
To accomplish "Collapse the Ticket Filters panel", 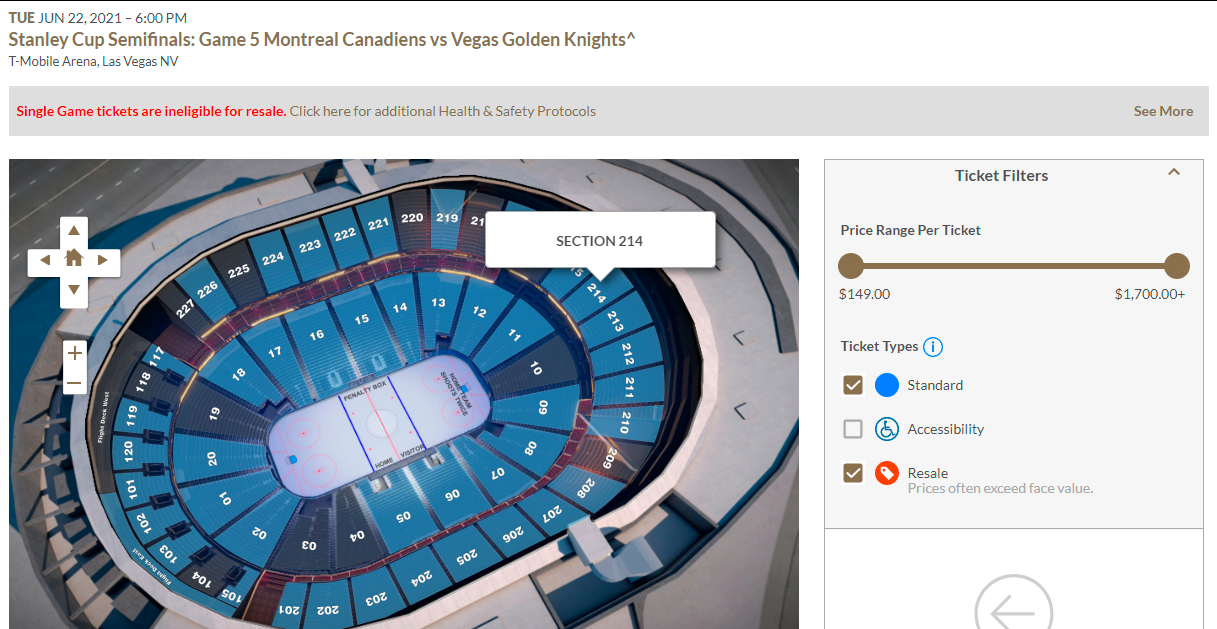I will coord(1174,172).
